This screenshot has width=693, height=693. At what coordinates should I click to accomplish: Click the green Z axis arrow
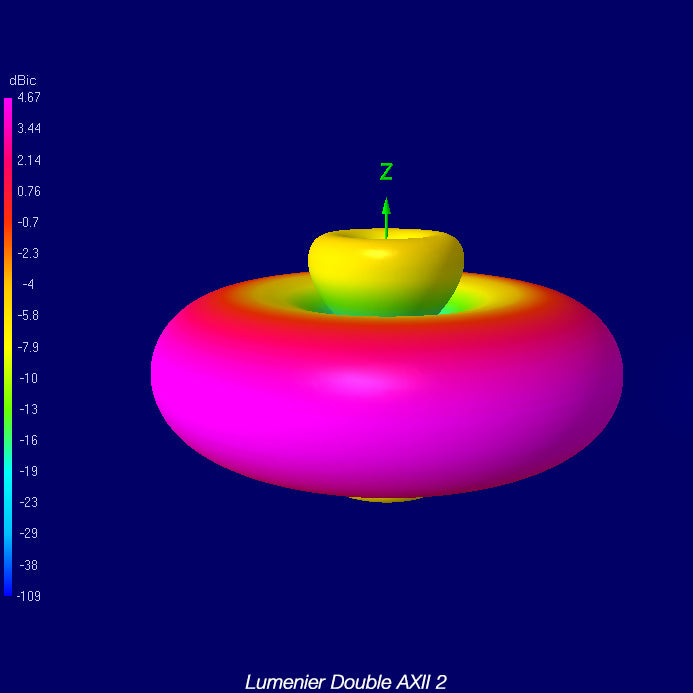pyautogui.click(x=386, y=215)
